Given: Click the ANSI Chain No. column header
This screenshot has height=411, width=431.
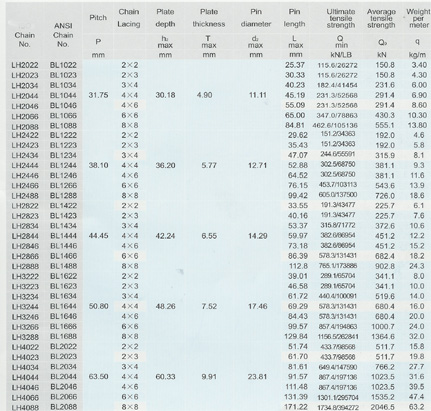Looking at the screenshot, I should tap(63, 35).
